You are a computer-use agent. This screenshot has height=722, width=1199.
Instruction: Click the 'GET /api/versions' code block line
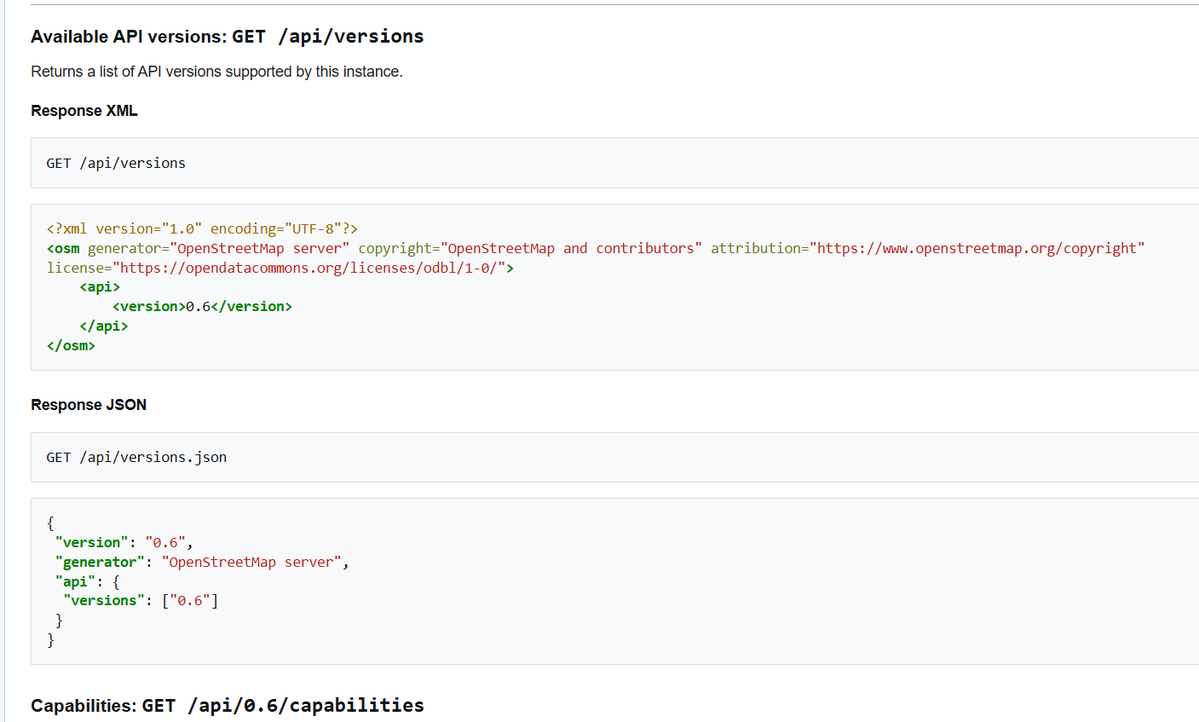tap(115, 163)
